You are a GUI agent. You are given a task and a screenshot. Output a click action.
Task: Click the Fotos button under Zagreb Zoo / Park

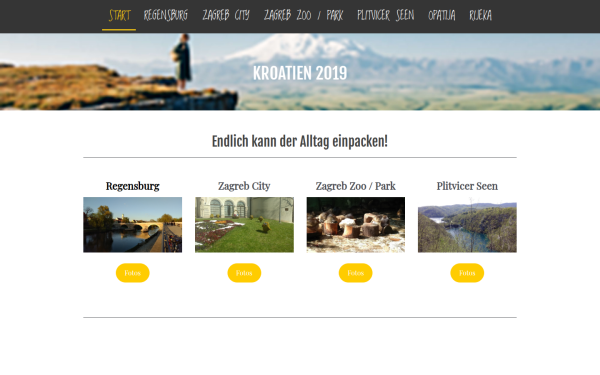pos(355,273)
